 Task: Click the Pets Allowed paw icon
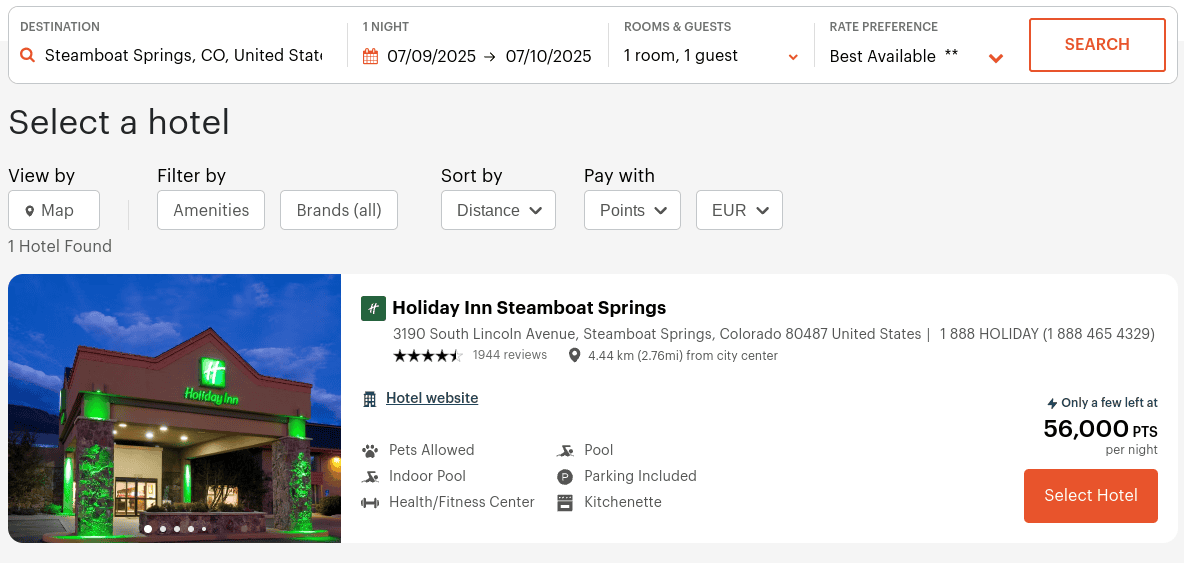tap(370, 451)
